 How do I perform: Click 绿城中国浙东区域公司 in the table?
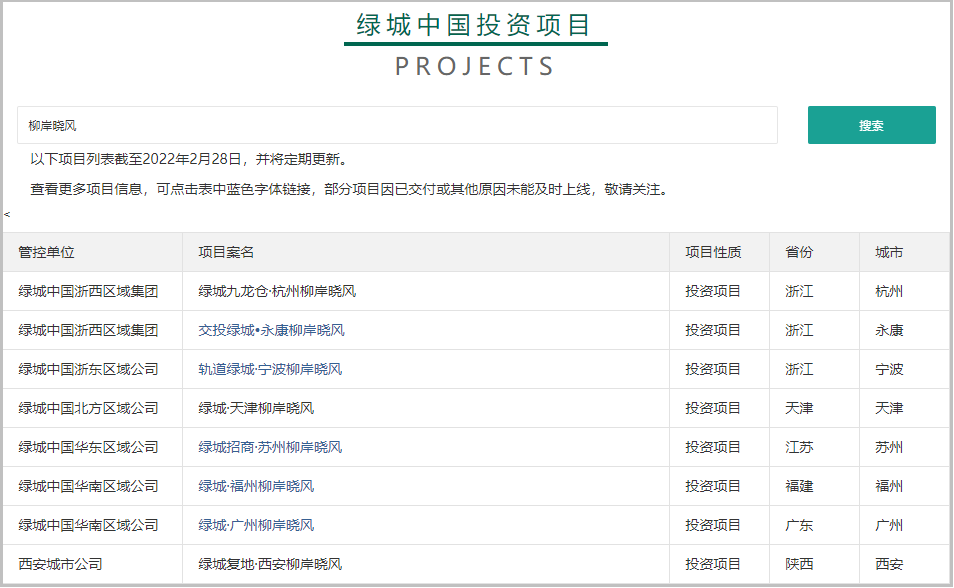click(88, 369)
